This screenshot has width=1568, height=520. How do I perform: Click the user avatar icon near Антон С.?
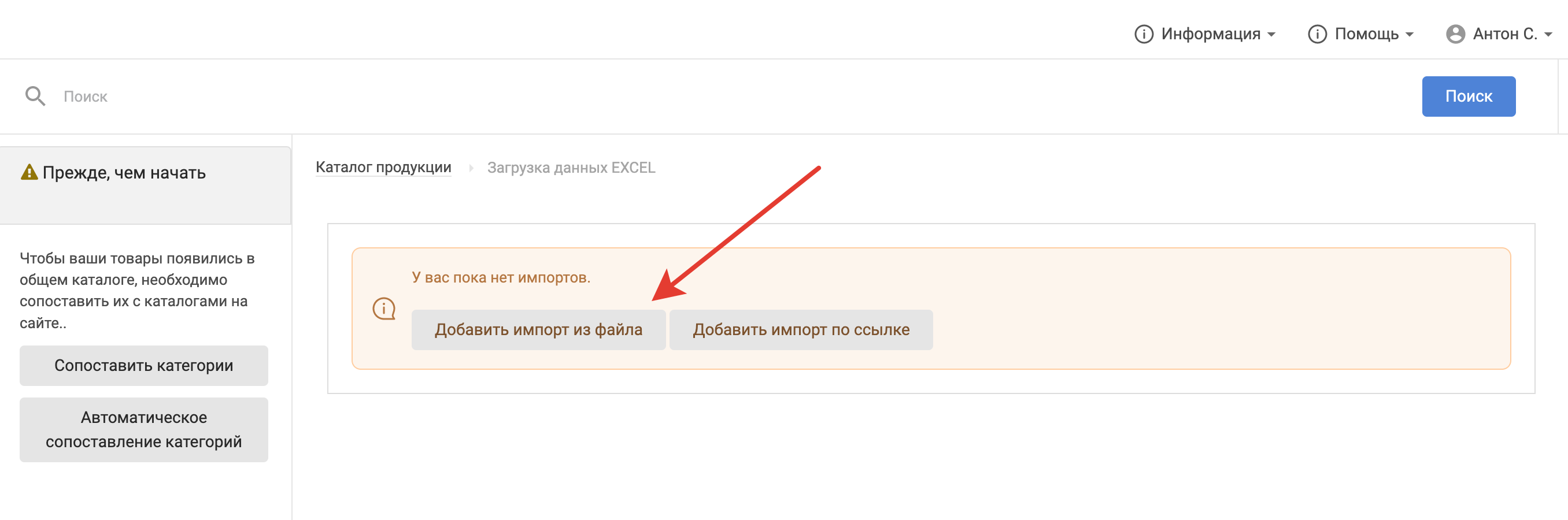coord(1455,34)
